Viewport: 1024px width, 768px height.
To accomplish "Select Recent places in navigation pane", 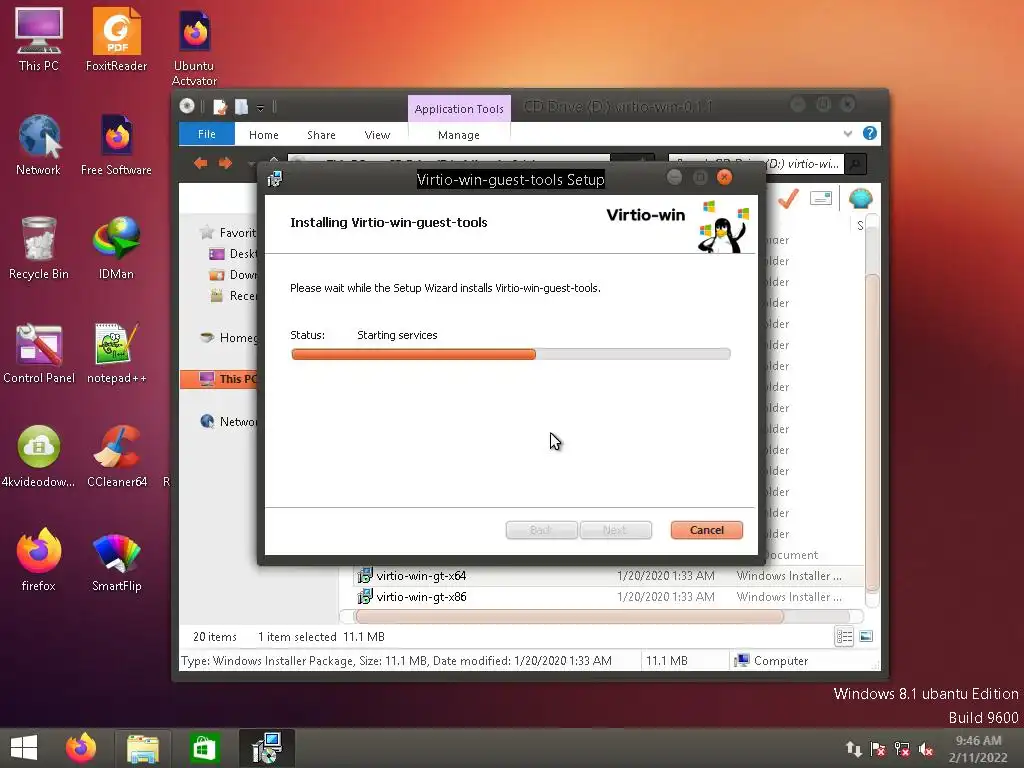I will (x=232, y=296).
